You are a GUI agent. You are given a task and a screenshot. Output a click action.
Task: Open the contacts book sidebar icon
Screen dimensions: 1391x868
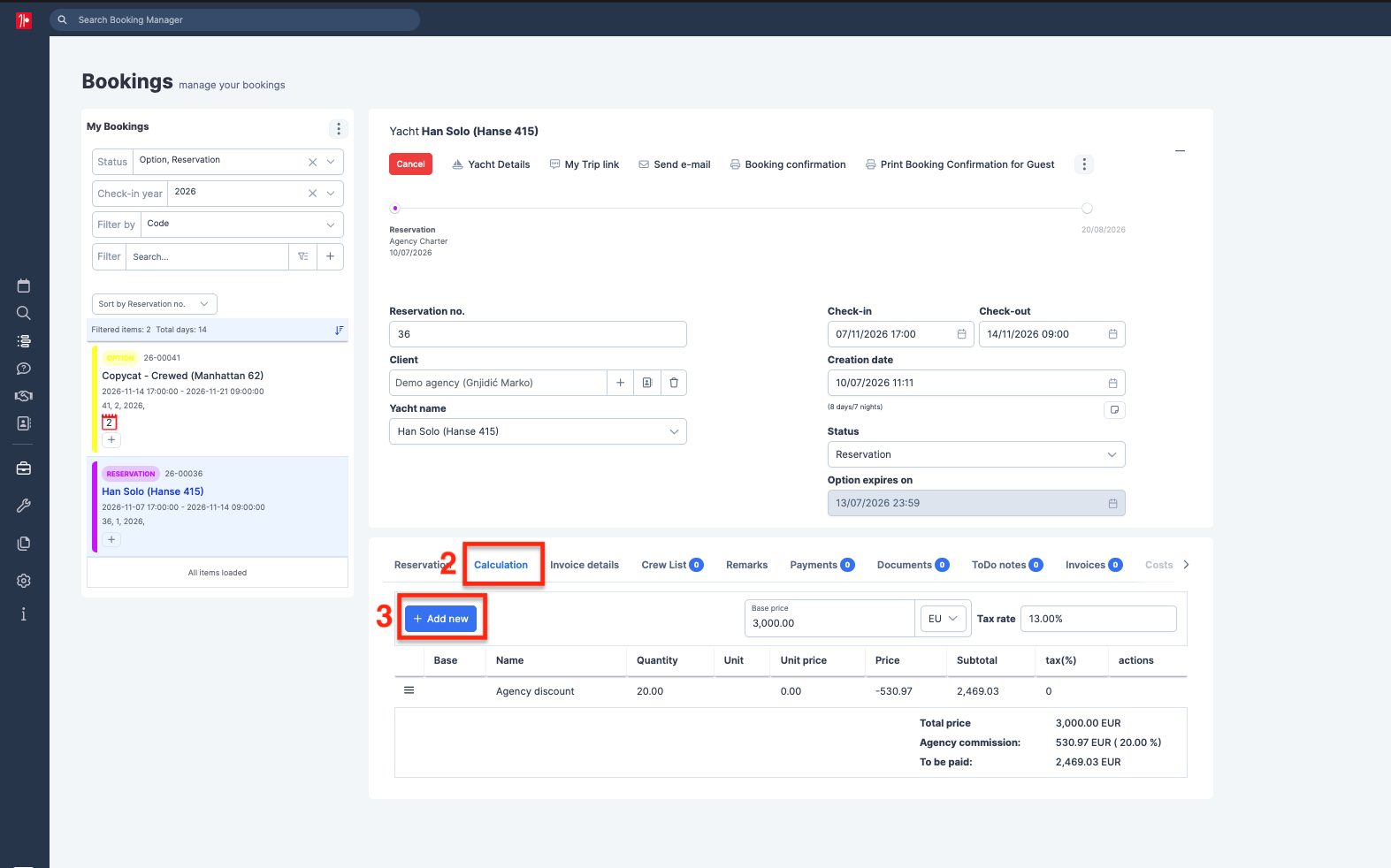click(24, 423)
